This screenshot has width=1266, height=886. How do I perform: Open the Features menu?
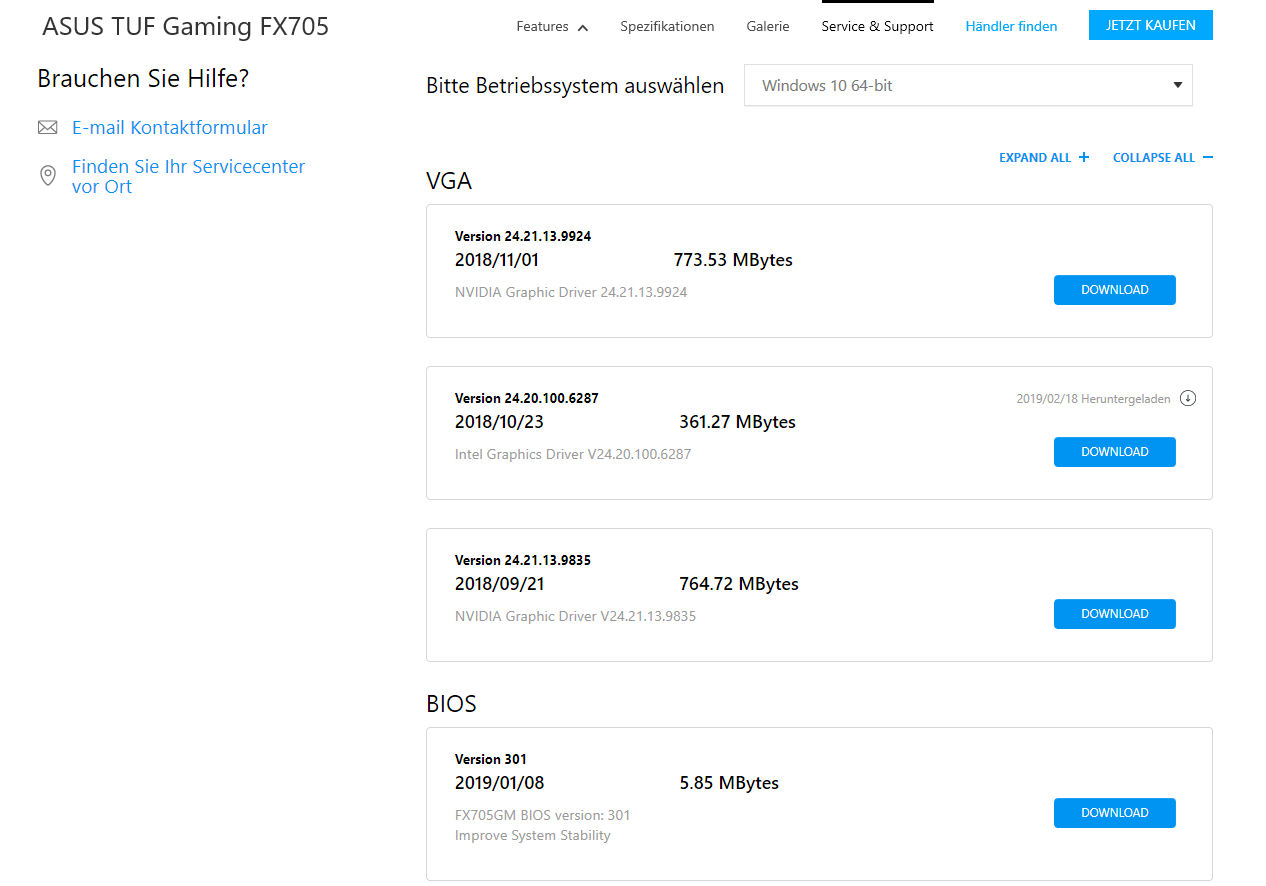[552, 27]
